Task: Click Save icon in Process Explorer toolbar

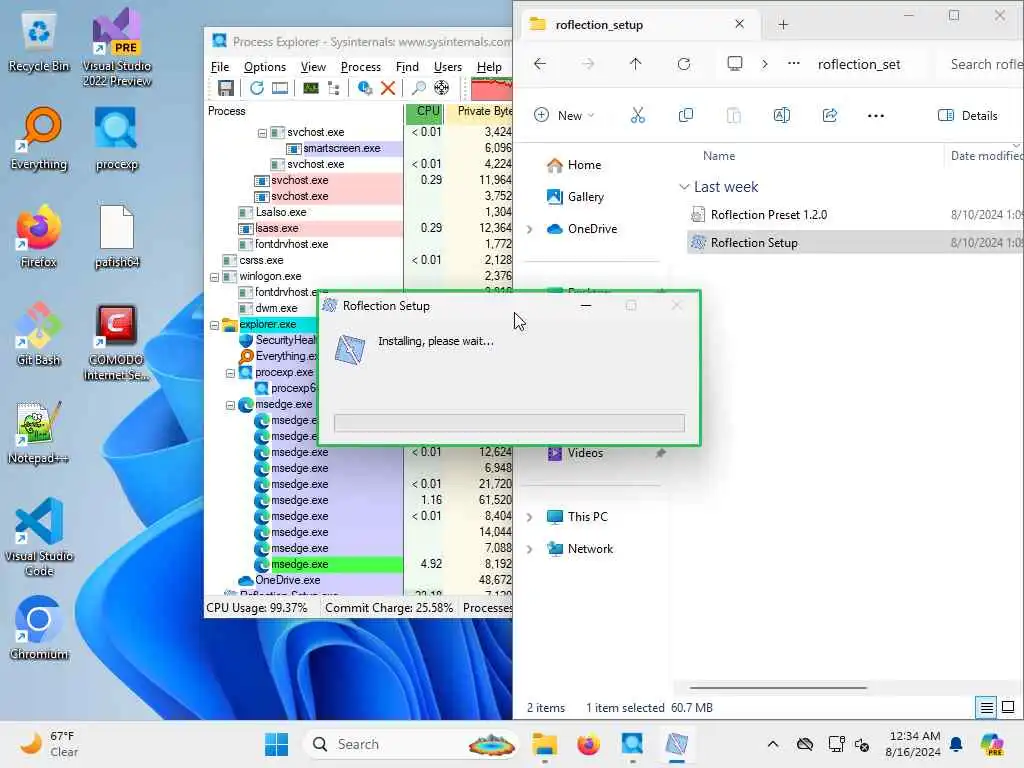Action: (226, 88)
